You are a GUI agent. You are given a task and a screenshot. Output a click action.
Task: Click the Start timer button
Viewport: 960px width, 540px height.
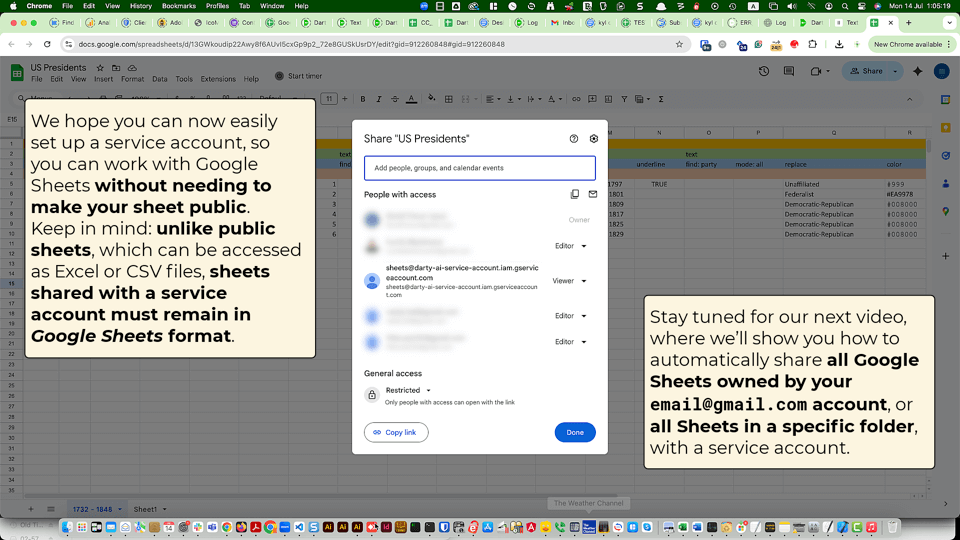coord(298,76)
